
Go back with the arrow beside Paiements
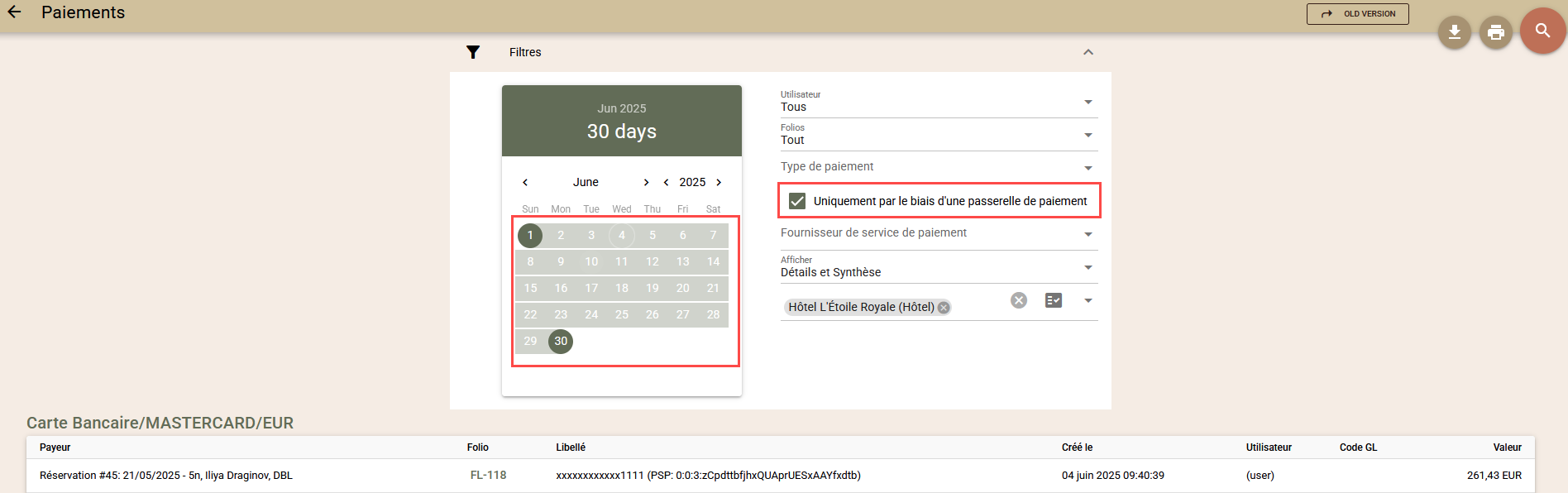(14, 12)
